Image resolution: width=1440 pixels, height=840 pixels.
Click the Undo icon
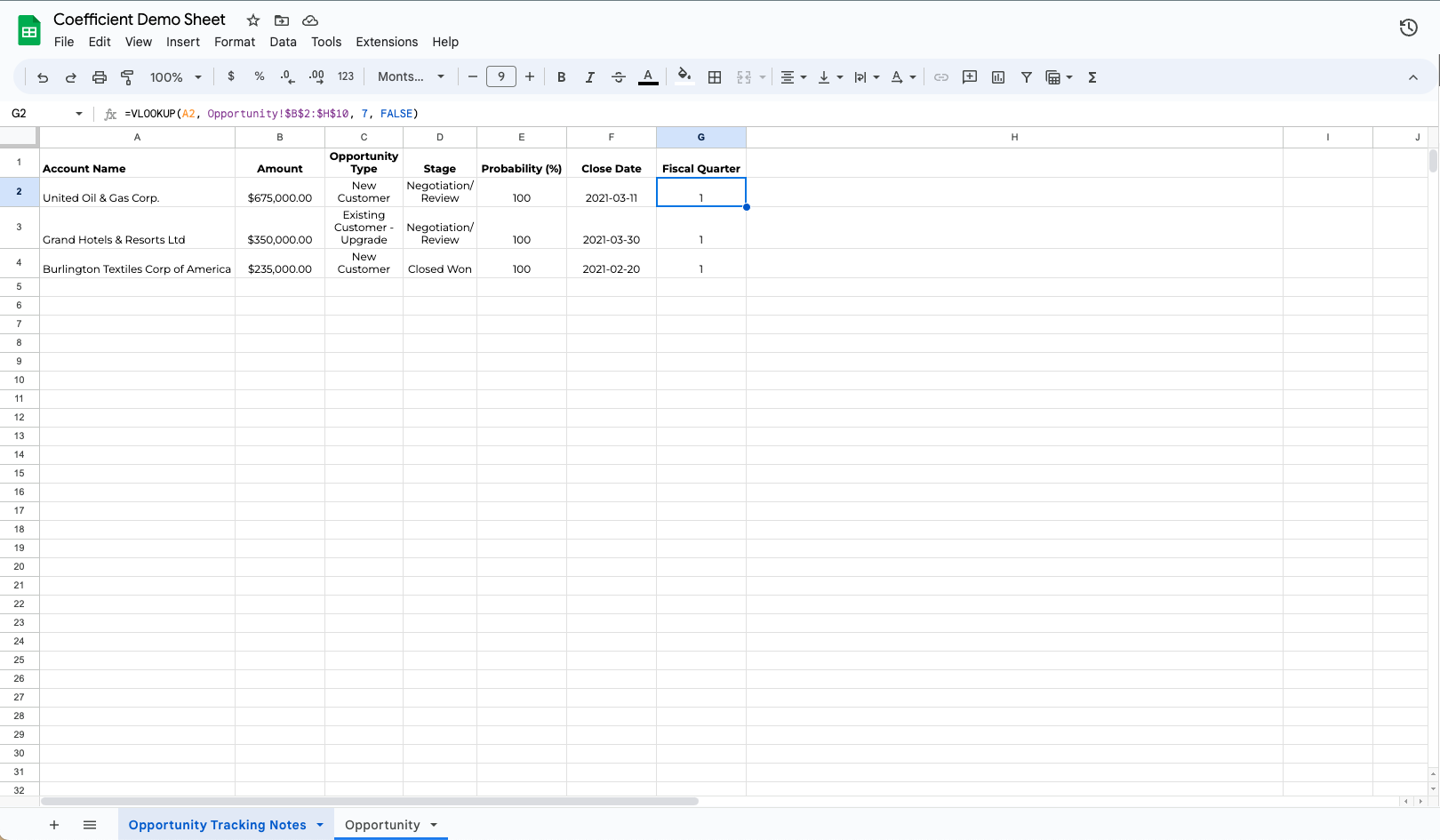[43, 77]
